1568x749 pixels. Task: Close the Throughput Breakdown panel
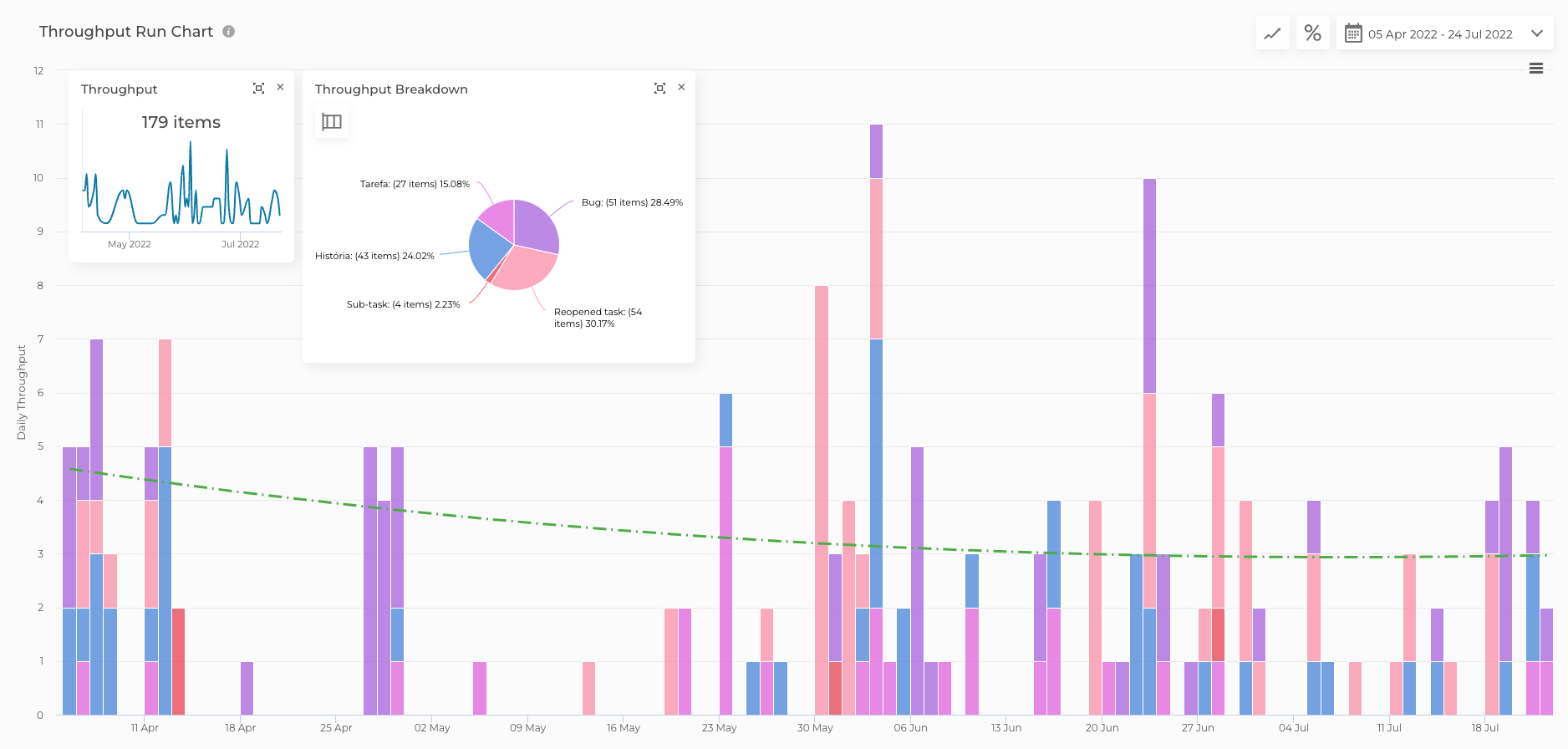[682, 88]
